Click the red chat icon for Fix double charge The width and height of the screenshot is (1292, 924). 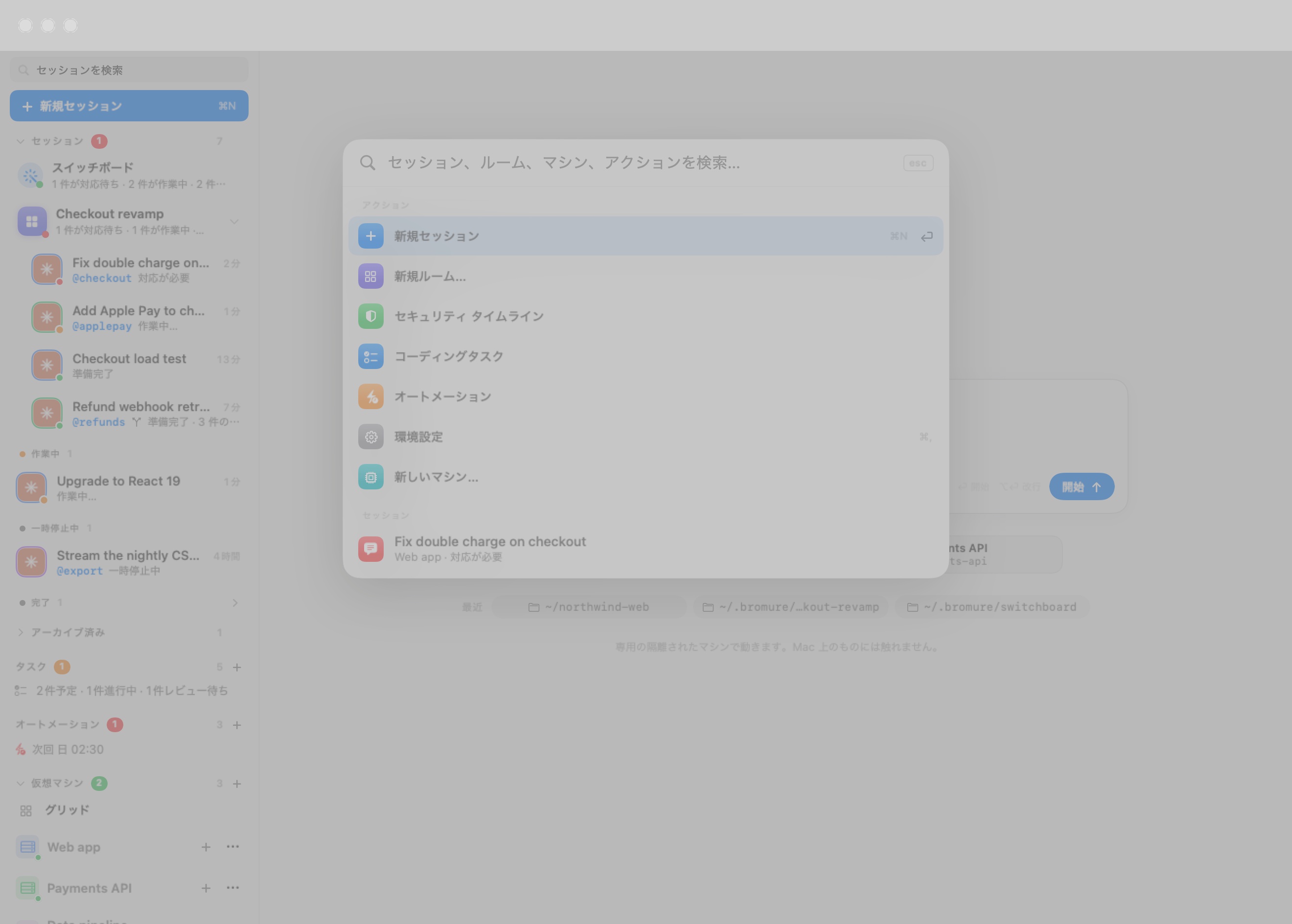[x=371, y=549]
